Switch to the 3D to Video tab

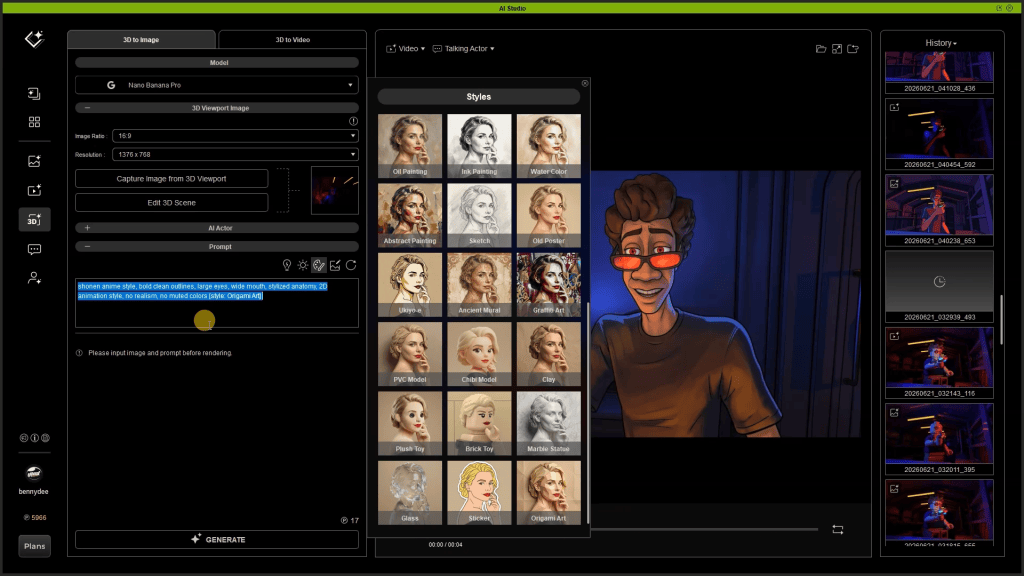click(293, 40)
